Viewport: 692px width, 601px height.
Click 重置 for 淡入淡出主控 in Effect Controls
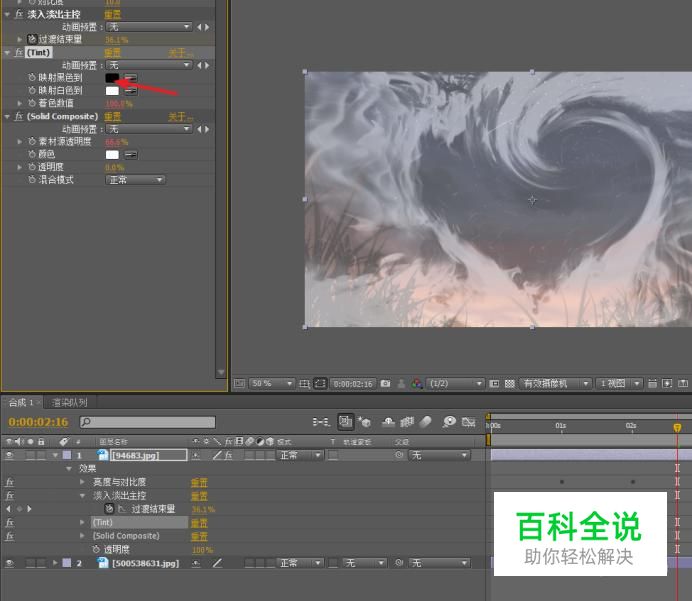pyautogui.click(x=113, y=15)
